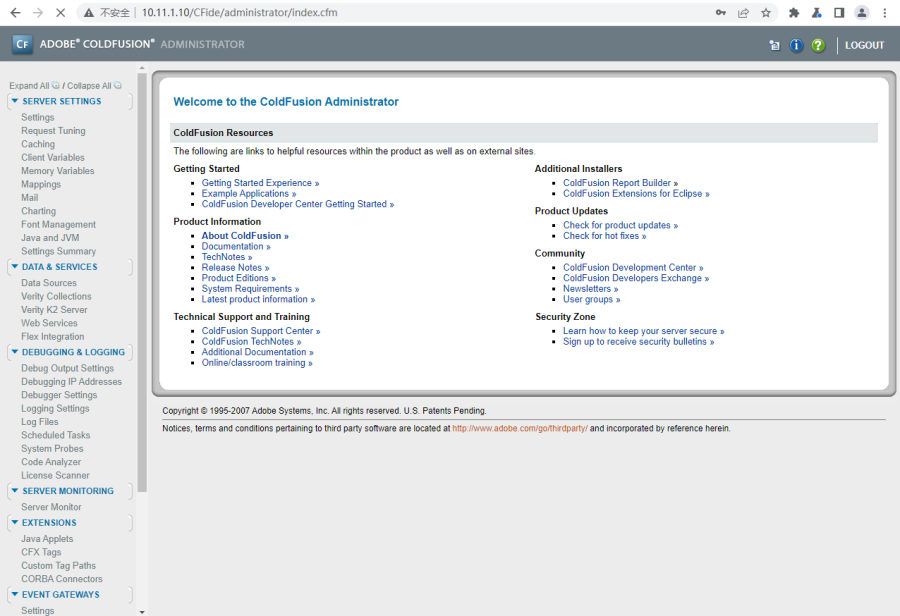Open the adobe.com thirdparty URL link
Screen dimensions: 900x616
(519, 428)
